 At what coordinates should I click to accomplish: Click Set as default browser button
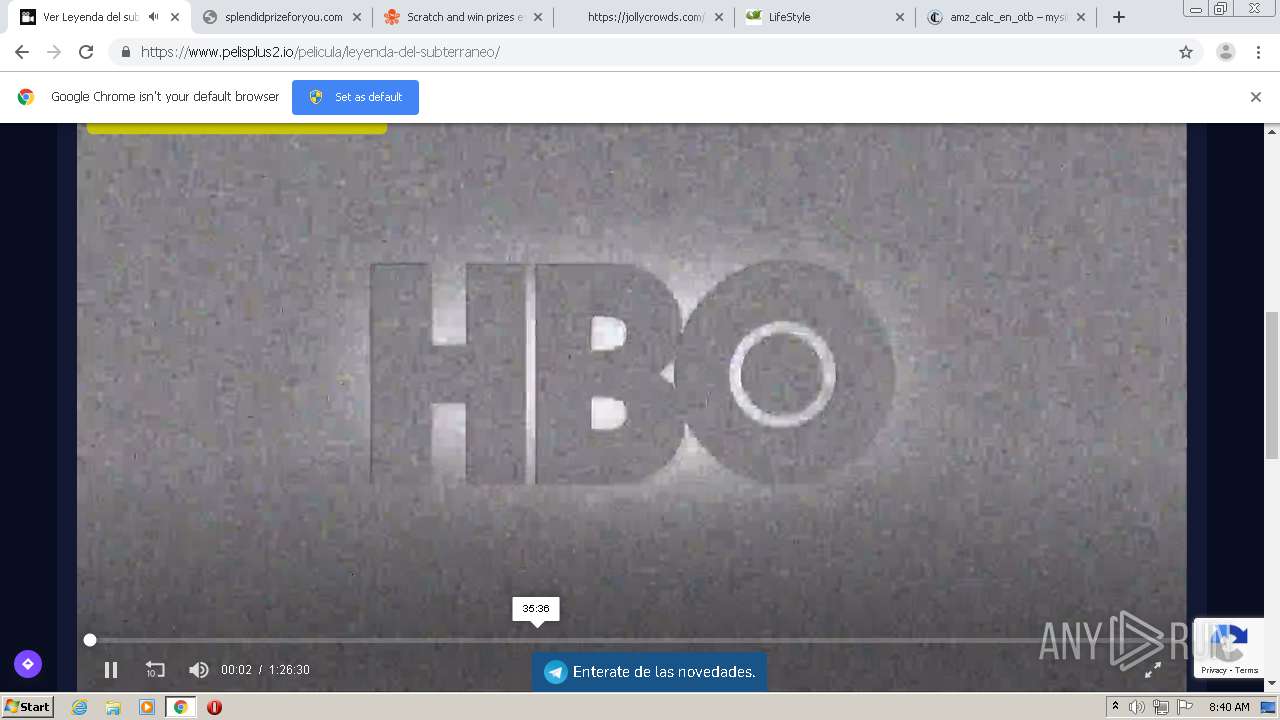355,97
